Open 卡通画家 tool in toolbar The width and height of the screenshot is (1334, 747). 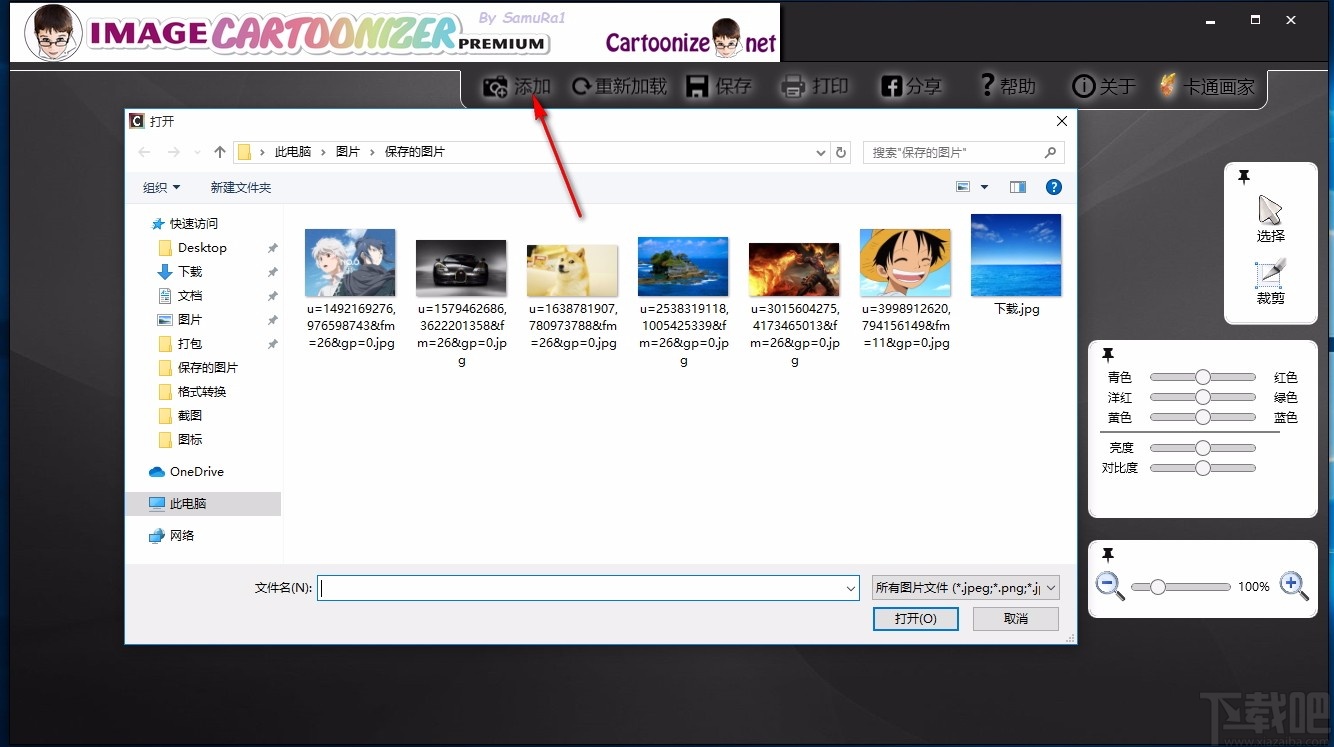(1206, 87)
